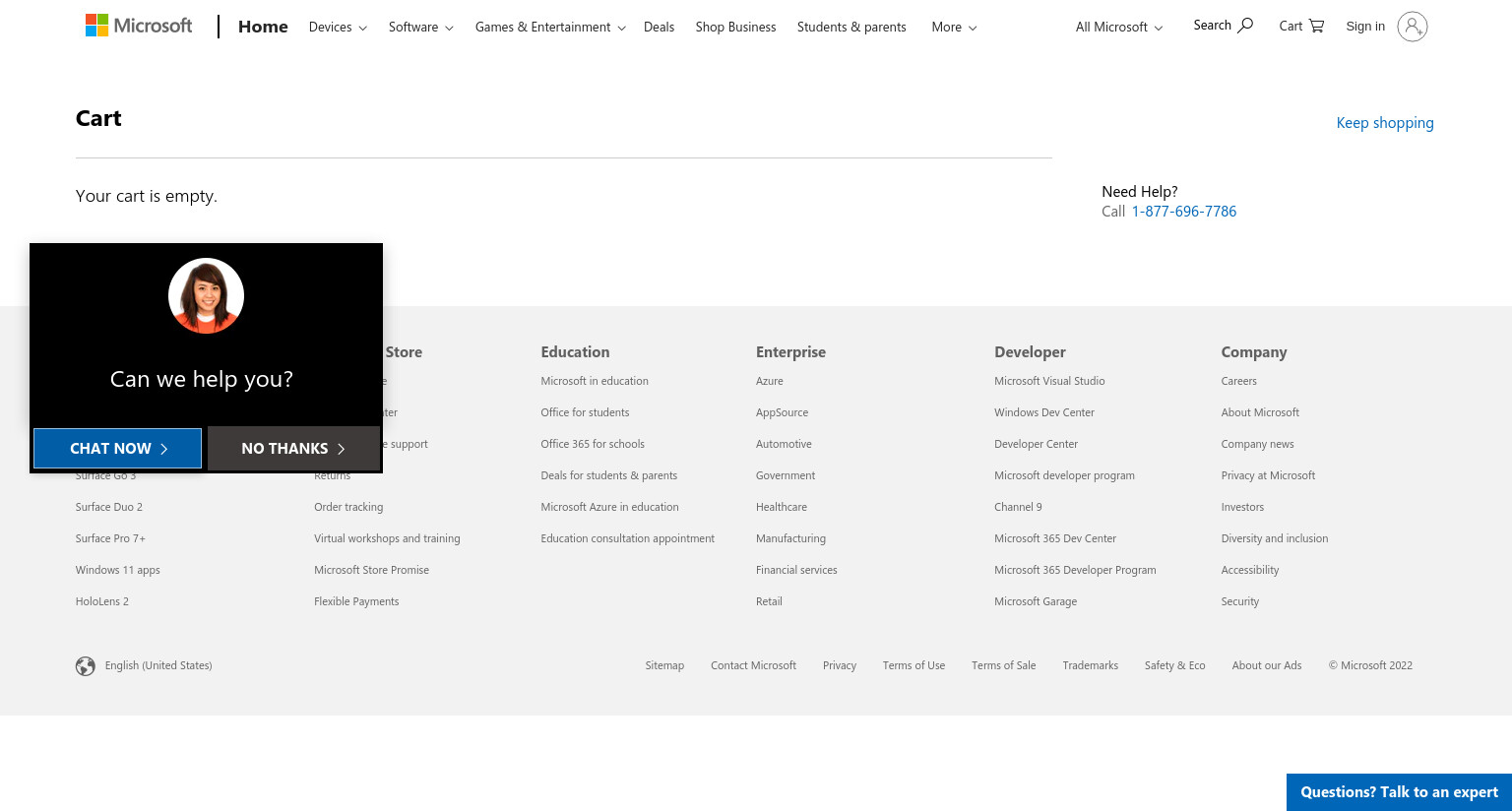Click the 1-877-696-7786 phone link
1512x811 pixels.
click(x=1183, y=212)
